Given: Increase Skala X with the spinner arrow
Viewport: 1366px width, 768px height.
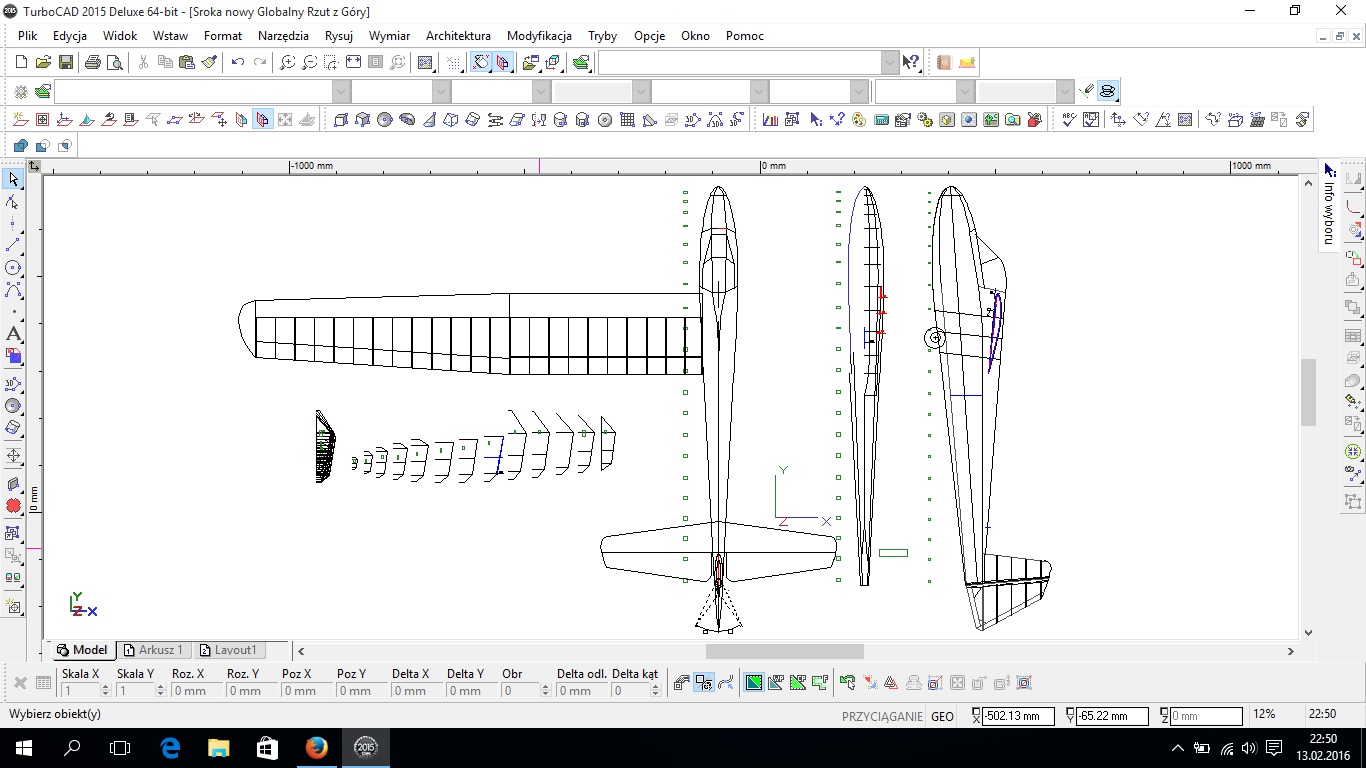Looking at the screenshot, I should [x=105, y=687].
